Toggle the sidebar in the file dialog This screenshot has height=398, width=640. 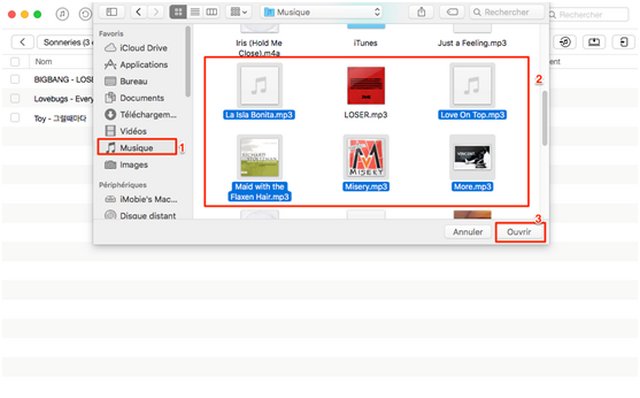click(x=112, y=12)
